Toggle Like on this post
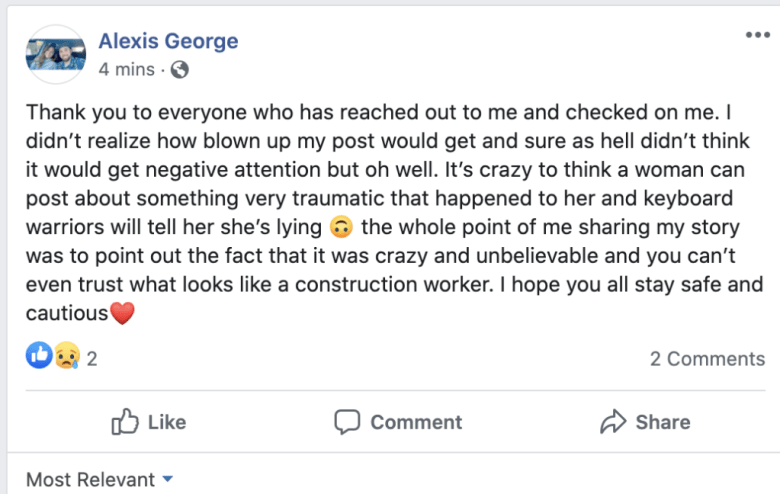This screenshot has height=494, width=780. tap(149, 422)
